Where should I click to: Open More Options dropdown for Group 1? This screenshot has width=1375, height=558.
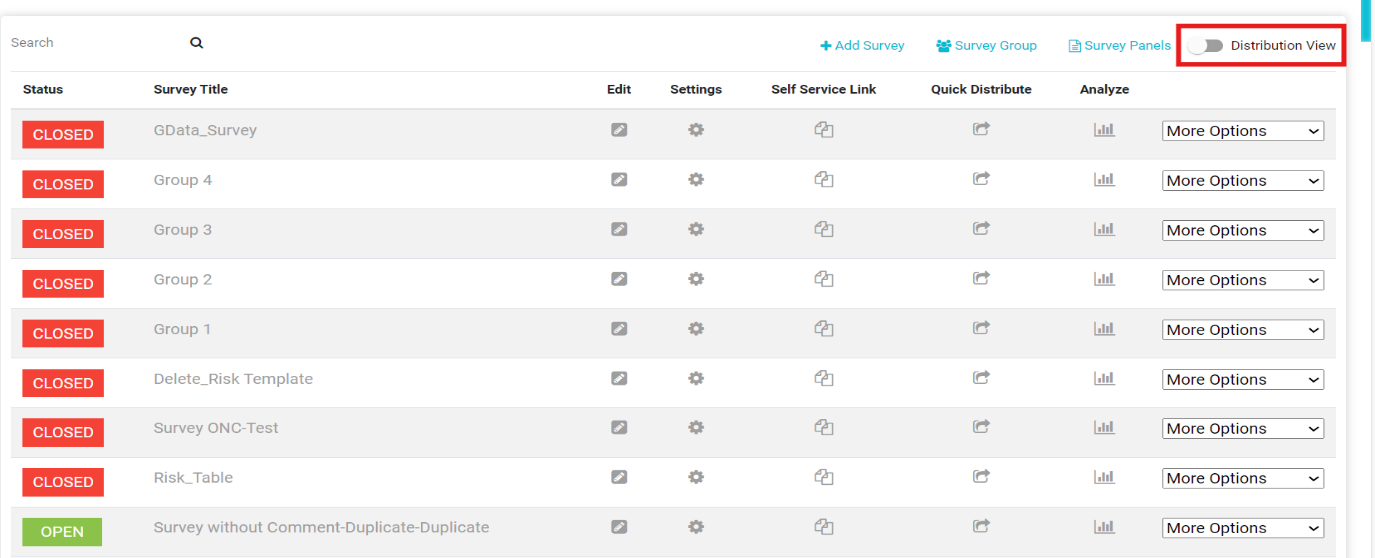click(x=1243, y=330)
